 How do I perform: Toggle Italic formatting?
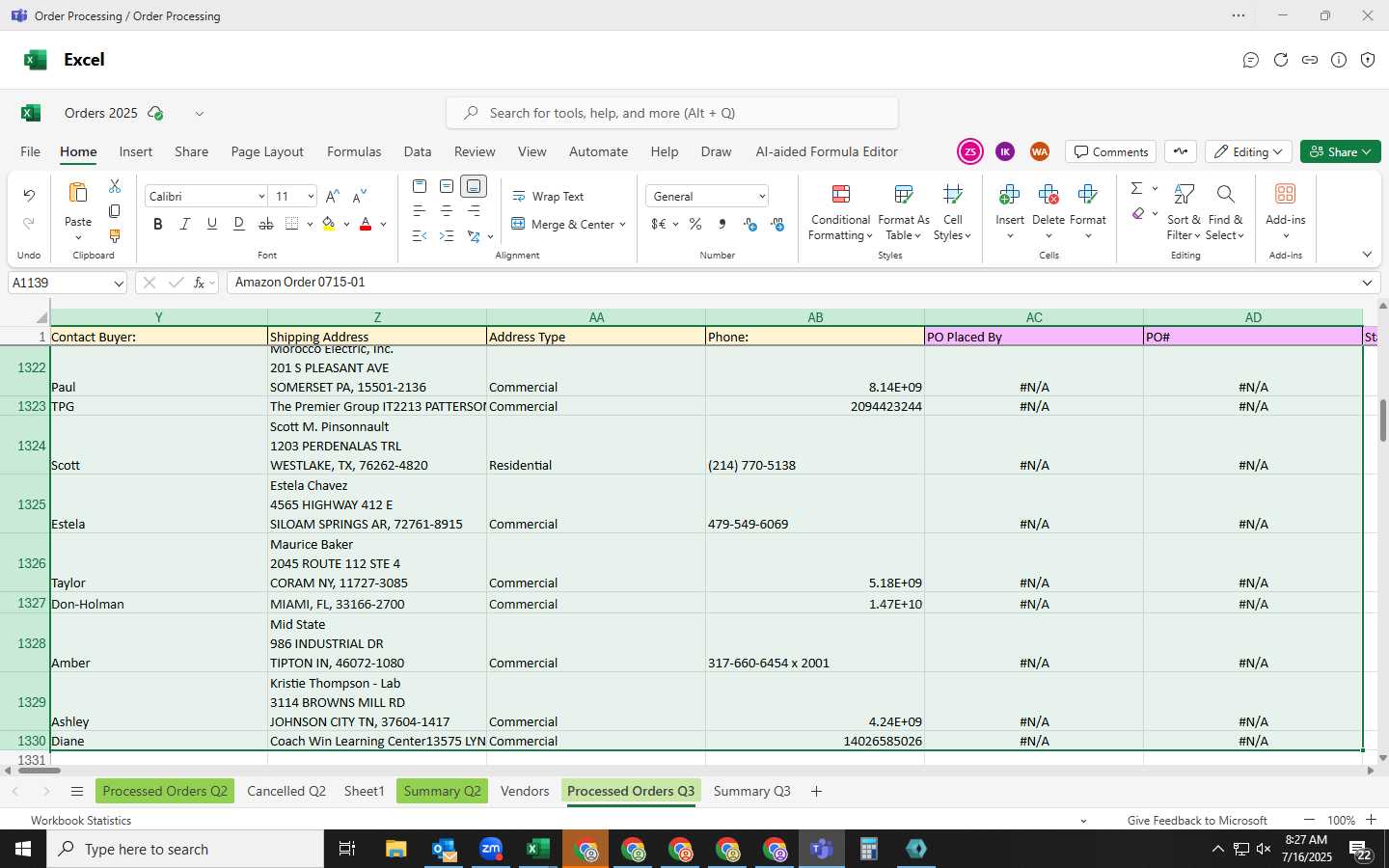[x=184, y=224]
